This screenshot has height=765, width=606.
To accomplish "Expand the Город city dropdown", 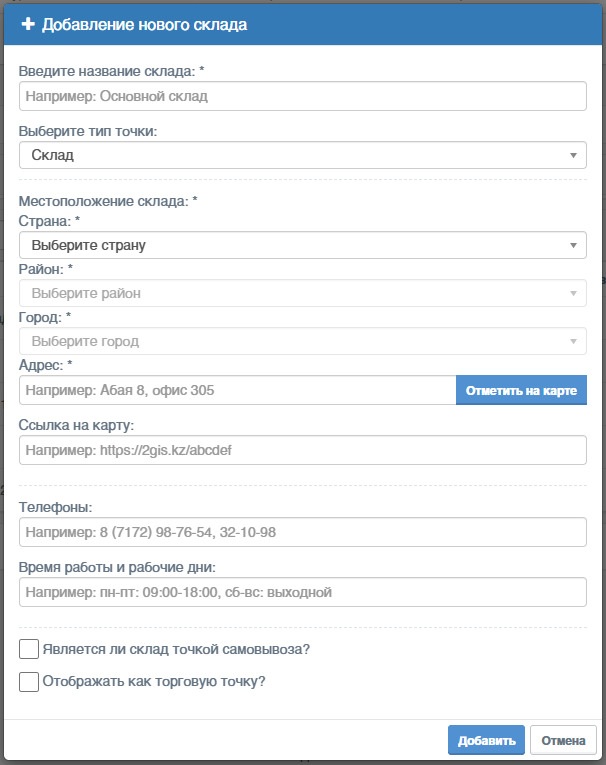I will click(x=303, y=341).
